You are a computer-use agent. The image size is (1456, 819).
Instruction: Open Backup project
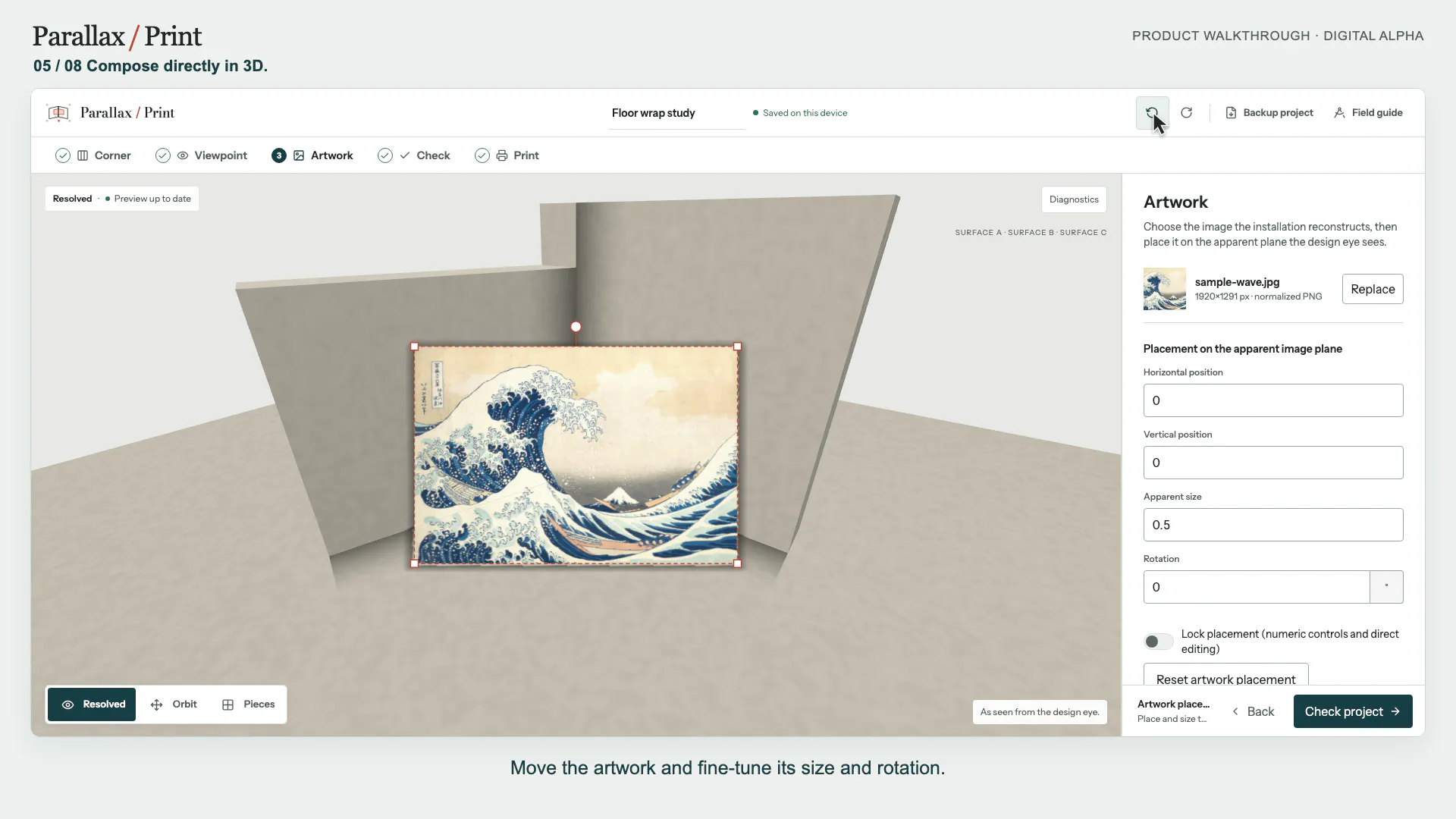(1269, 113)
